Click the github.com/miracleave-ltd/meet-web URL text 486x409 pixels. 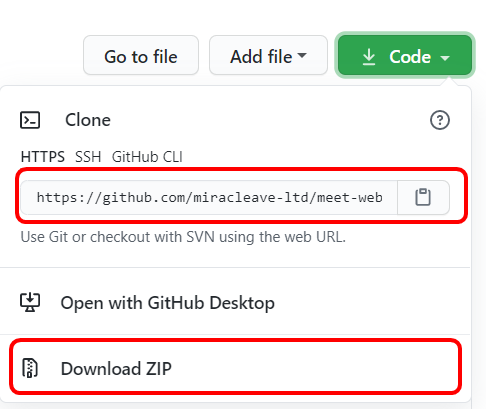pos(209,197)
